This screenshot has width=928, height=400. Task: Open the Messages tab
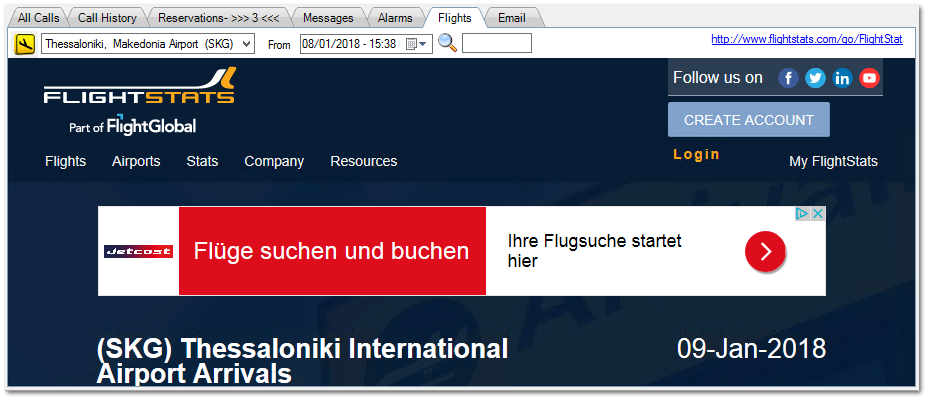click(x=328, y=18)
